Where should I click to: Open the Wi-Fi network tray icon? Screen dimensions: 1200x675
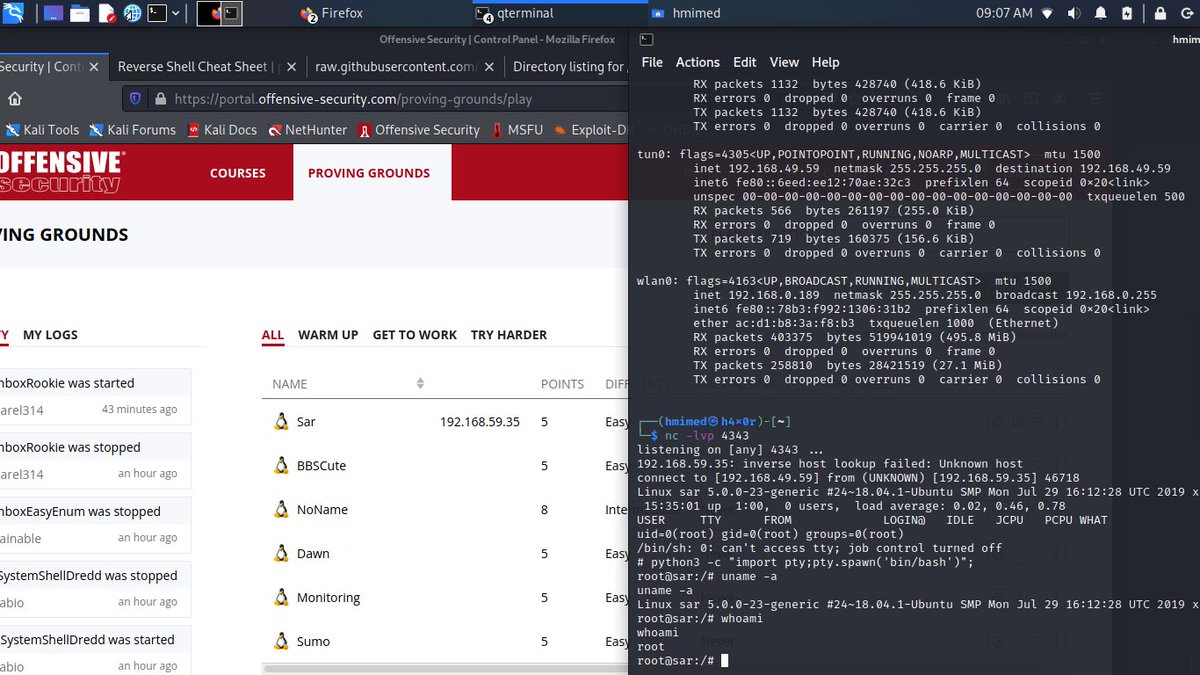(x=1047, y=13)
